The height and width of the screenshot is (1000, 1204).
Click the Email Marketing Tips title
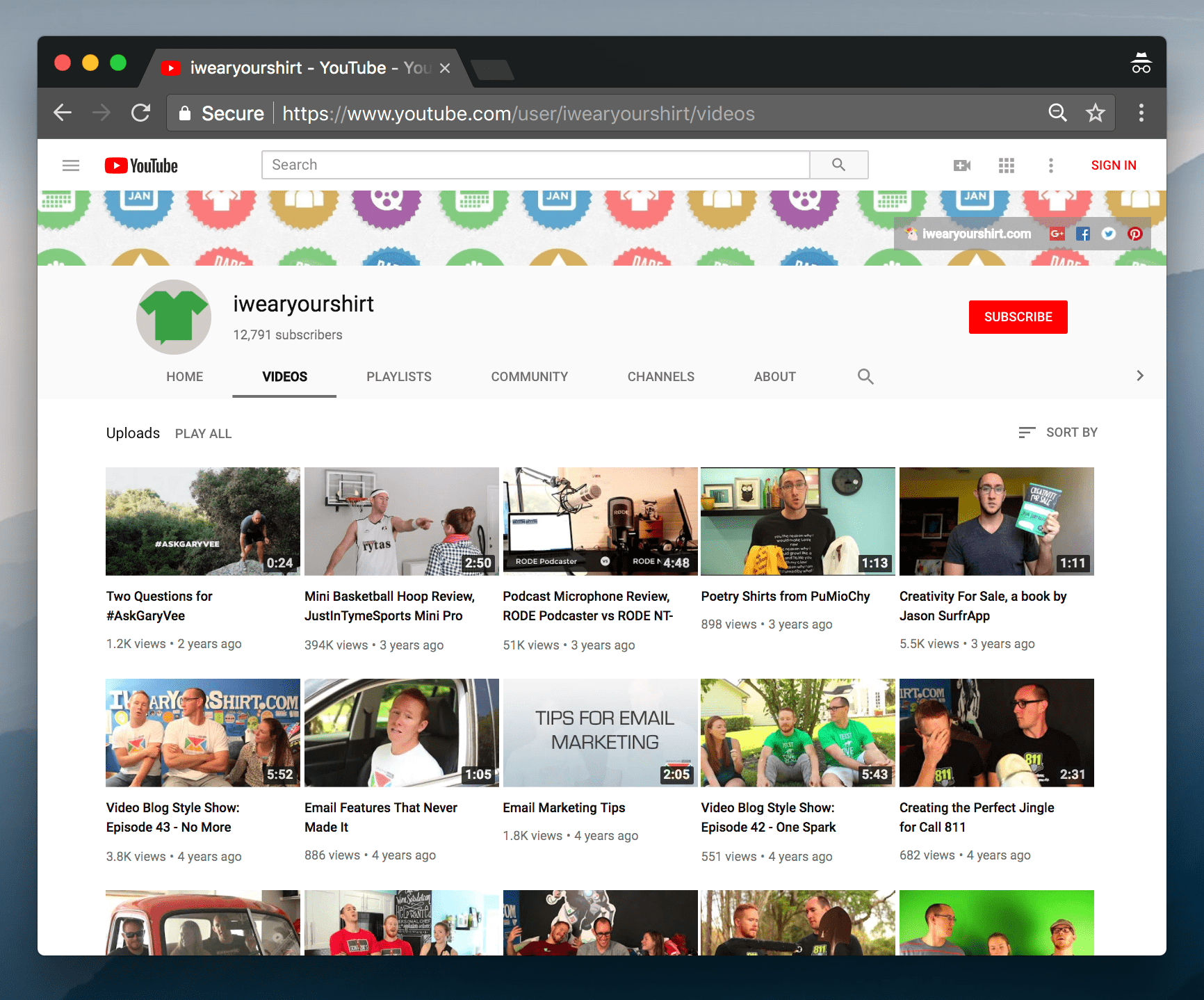[564, 807]
